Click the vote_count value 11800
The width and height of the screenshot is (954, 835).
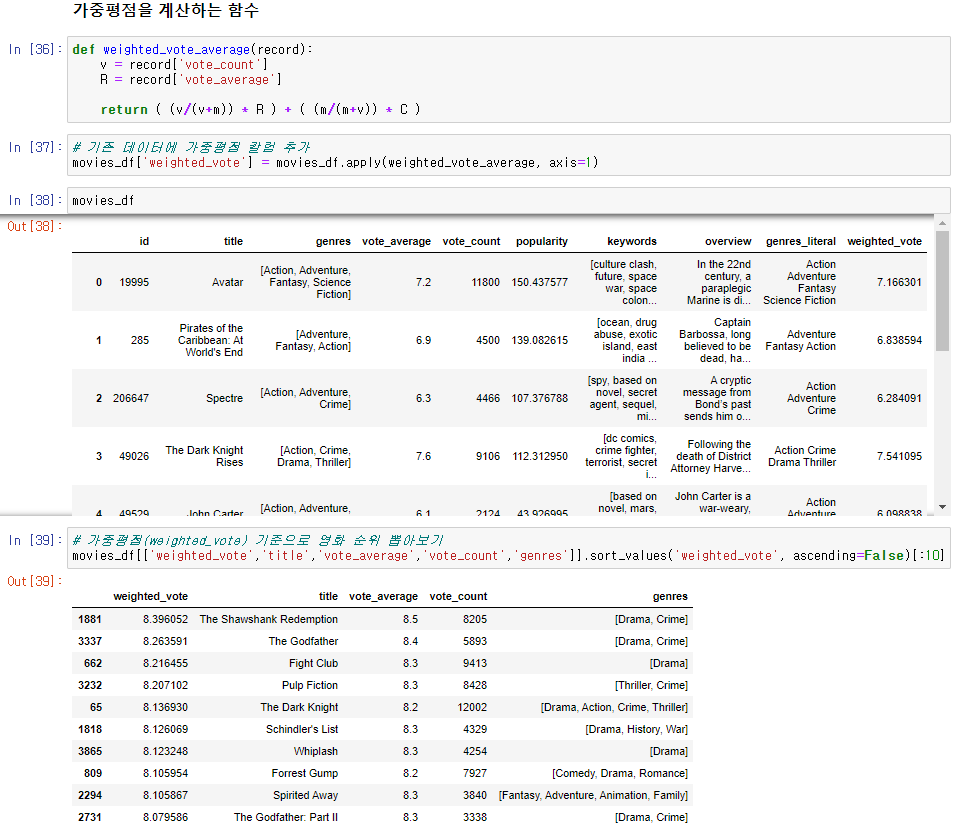point(486,282)
